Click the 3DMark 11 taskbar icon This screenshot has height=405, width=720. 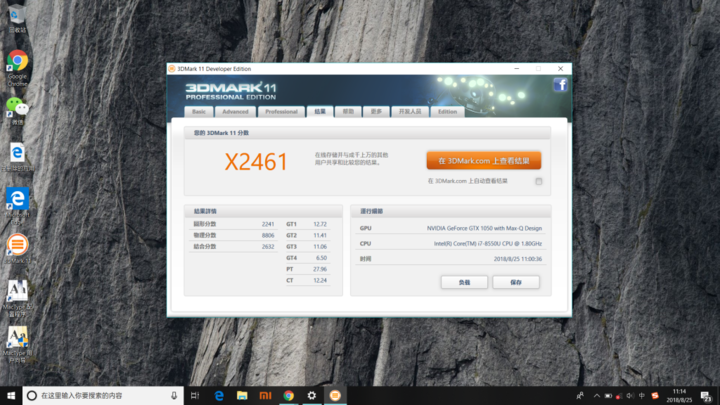click(335, 395)
